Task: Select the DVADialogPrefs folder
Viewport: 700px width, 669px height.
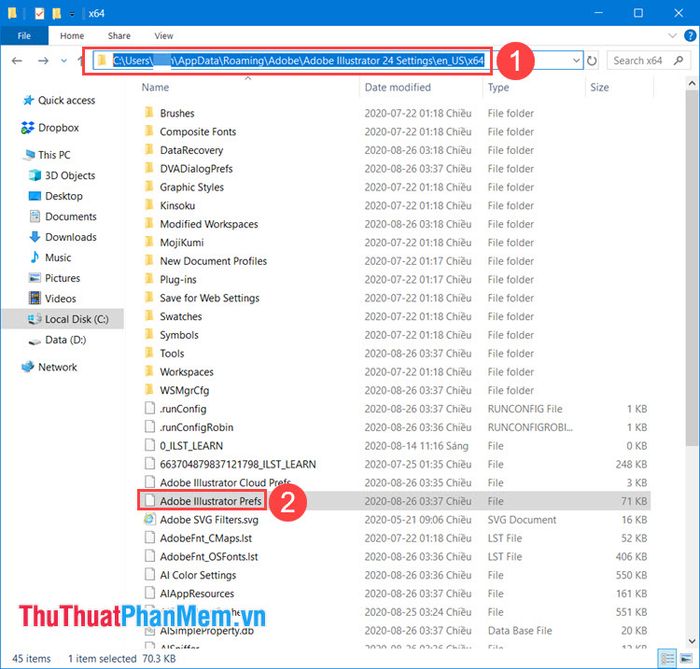Action: [x=196, y=169]
